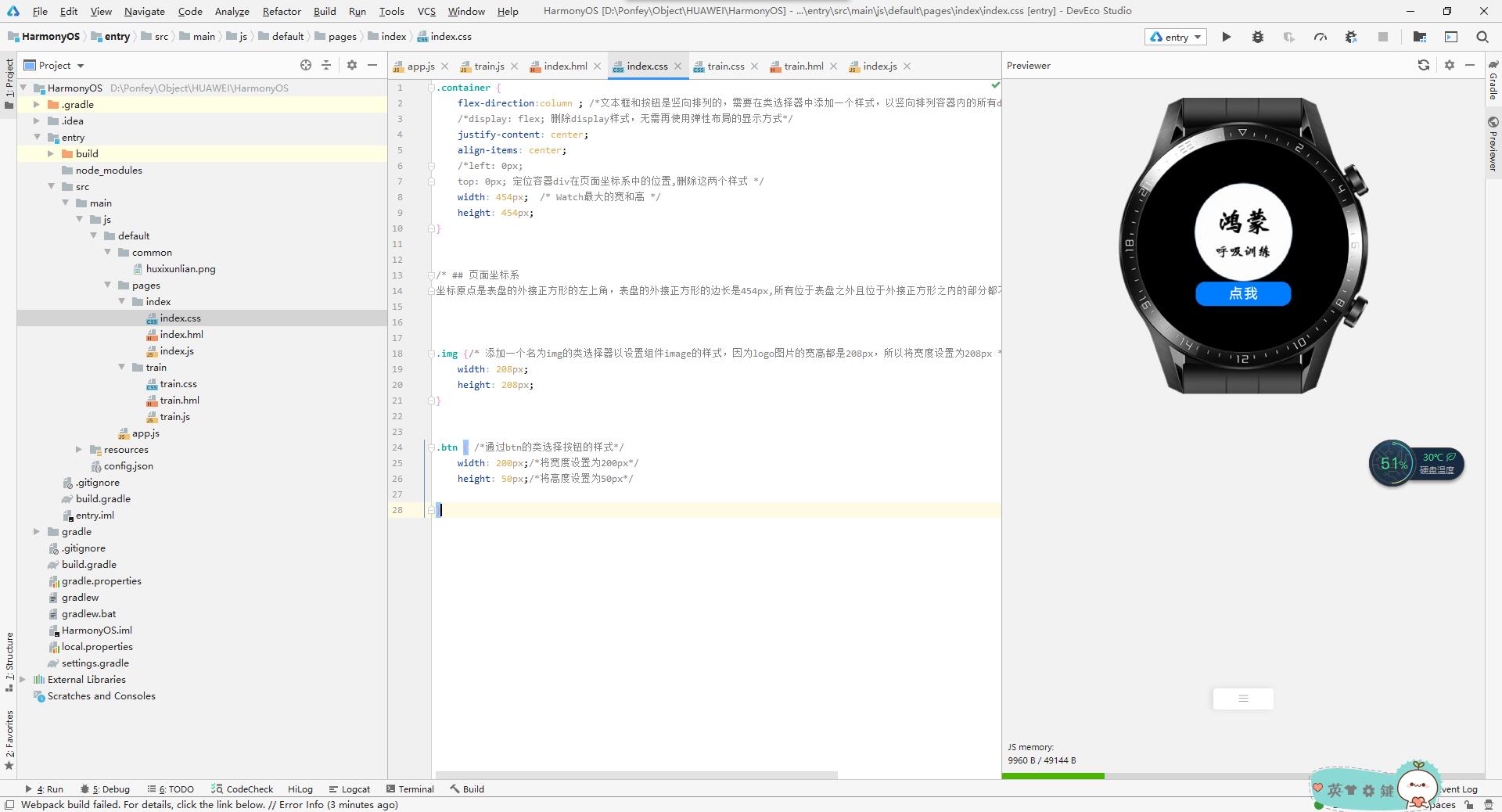The width and height of the screenshot is (1502, 812).
Task: Open Search Everywhere magnifier icon
Action: coord(1482,37)
